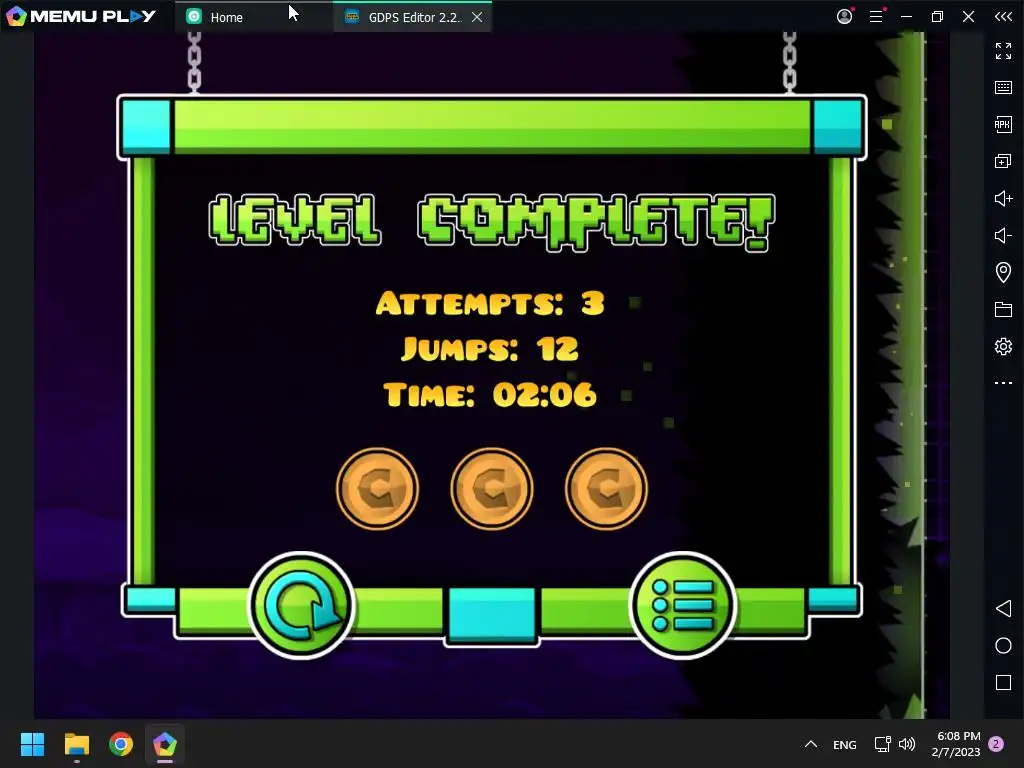Decrease emulator volume
1024x768 pixels.
click(x=1003, y=235)
